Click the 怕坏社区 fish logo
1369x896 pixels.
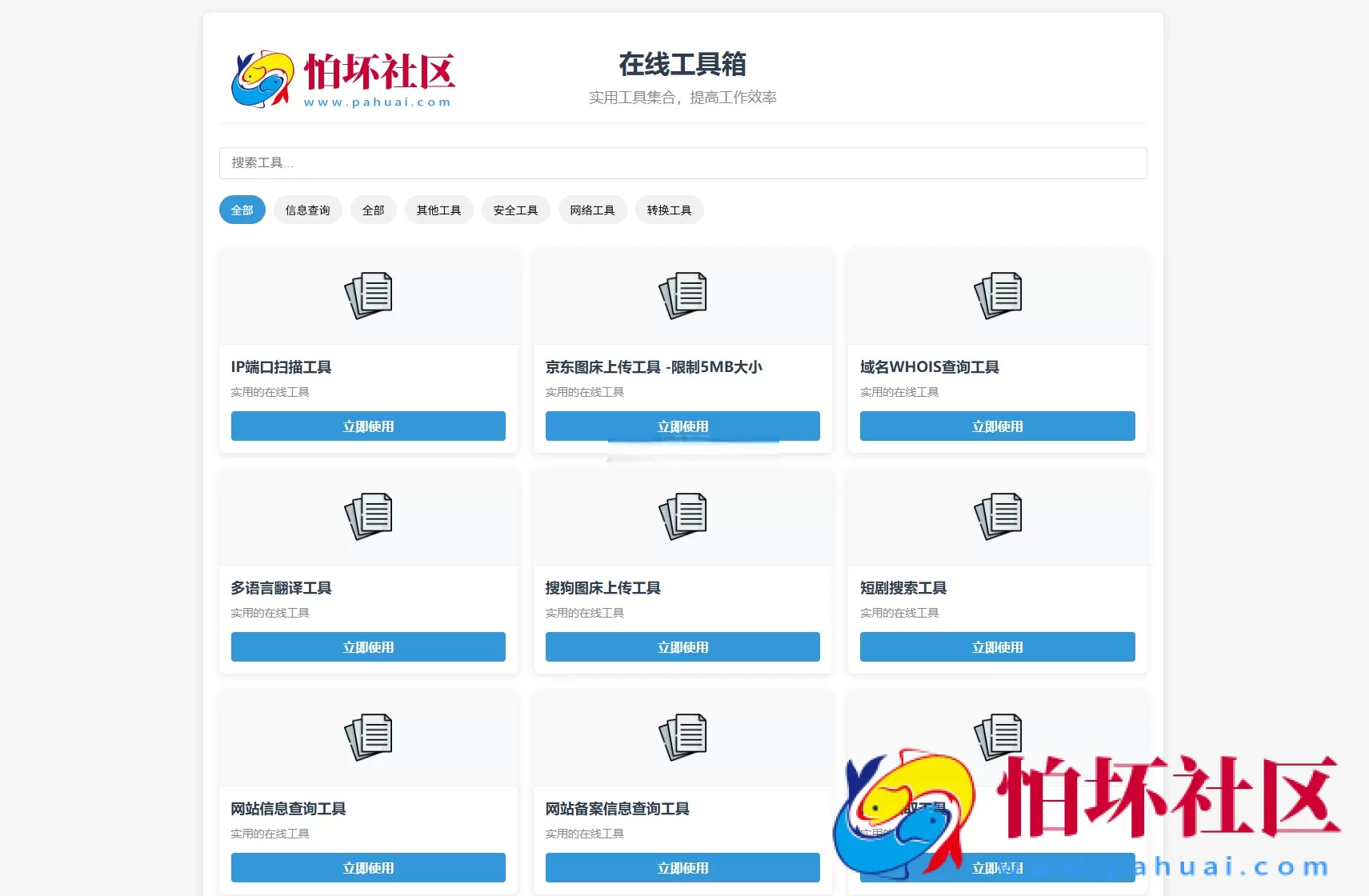point(261,78)
